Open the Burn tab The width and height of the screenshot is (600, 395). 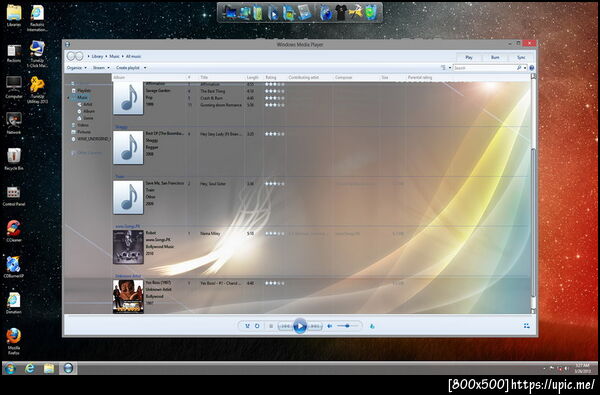coord(495,57)
